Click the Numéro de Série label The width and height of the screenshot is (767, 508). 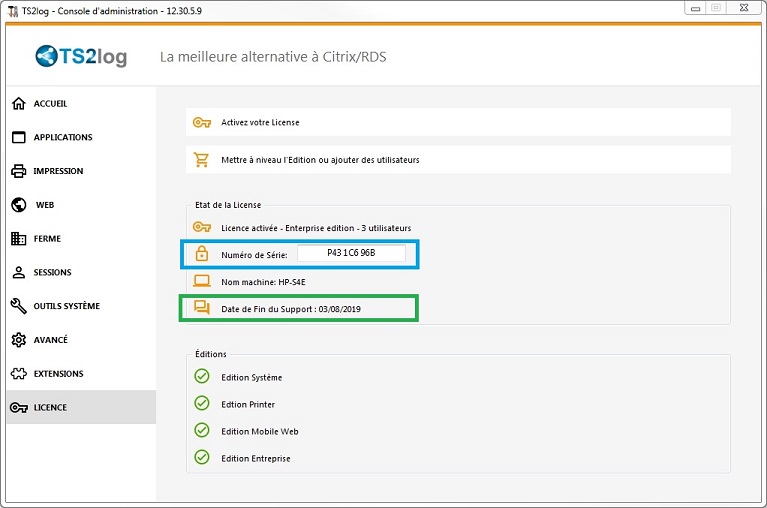254,255
